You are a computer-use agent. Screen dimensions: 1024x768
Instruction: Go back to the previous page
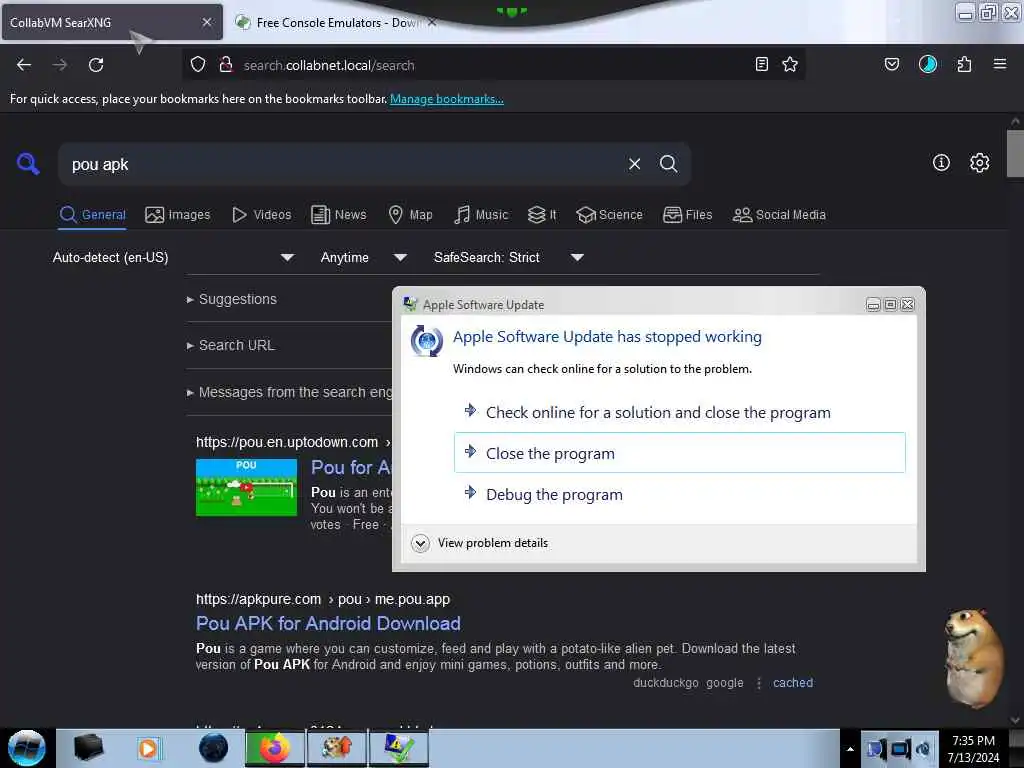(x=24, y=65)
